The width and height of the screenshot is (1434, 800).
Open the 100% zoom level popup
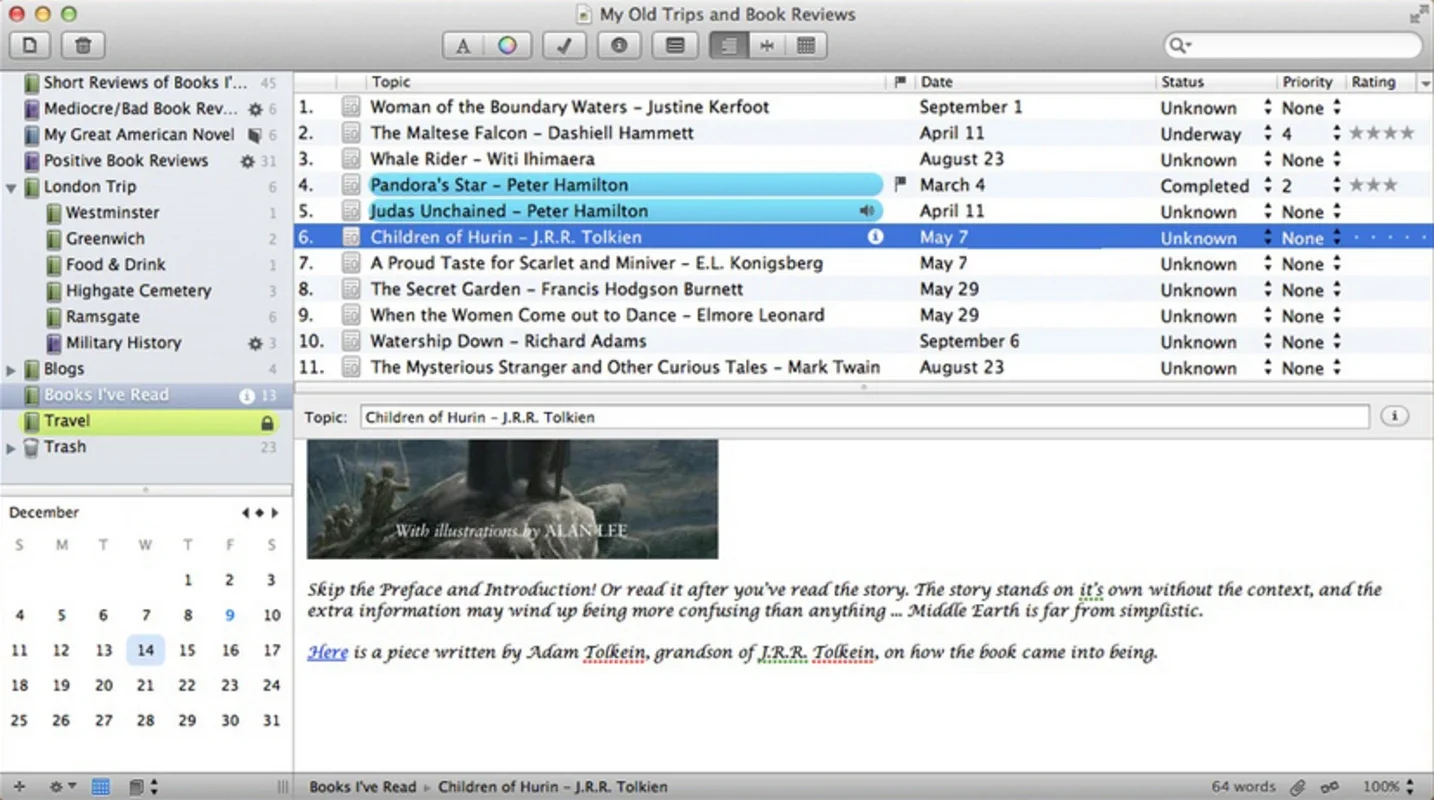[1389, 787]
